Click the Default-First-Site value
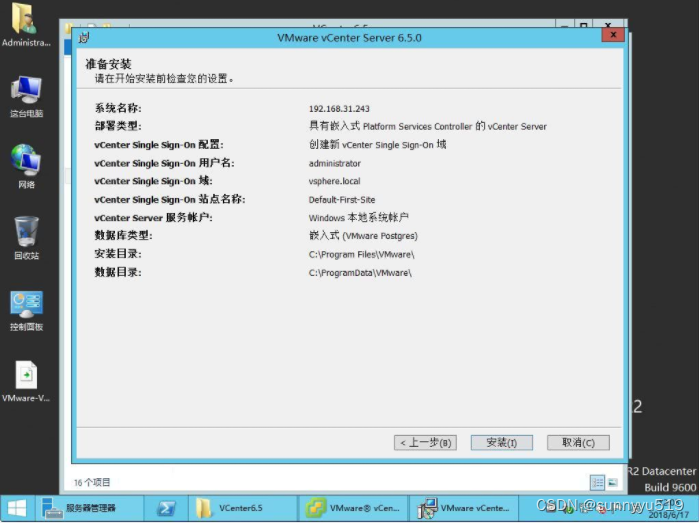The image size is (699, 523). pos(342,200)
